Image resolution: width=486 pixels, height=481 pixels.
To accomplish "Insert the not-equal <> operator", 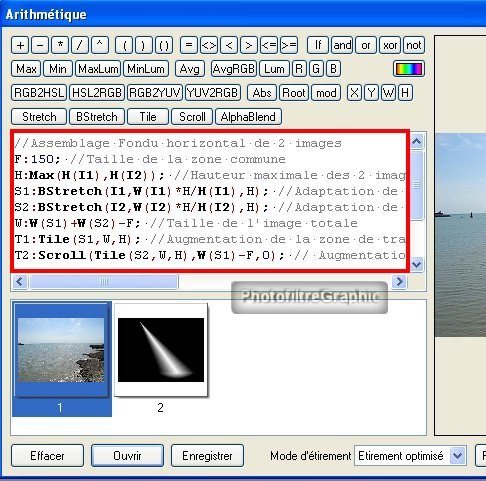I will 209,45.
